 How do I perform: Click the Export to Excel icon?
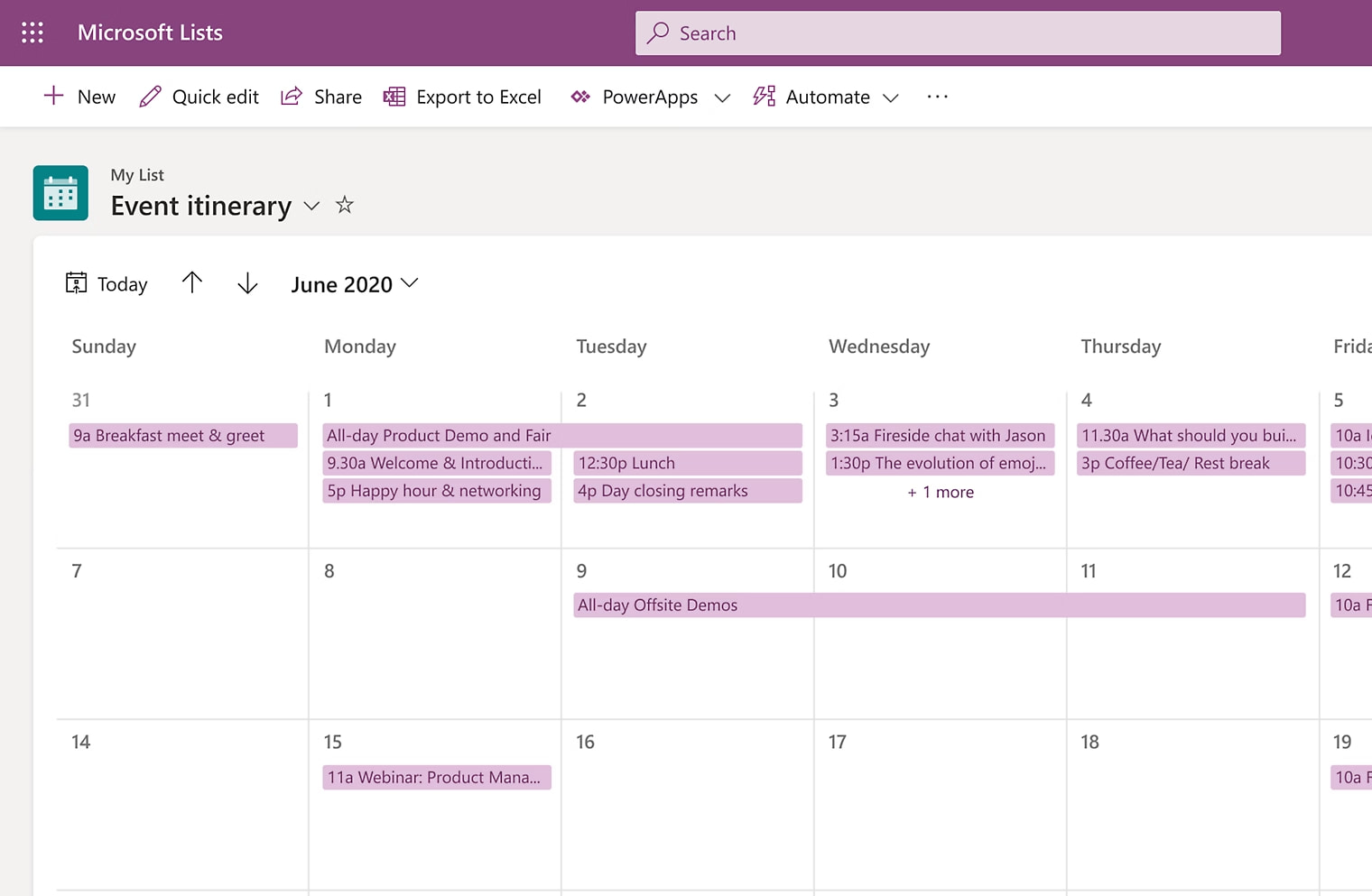pyautogui.click(x=394, y=97)
